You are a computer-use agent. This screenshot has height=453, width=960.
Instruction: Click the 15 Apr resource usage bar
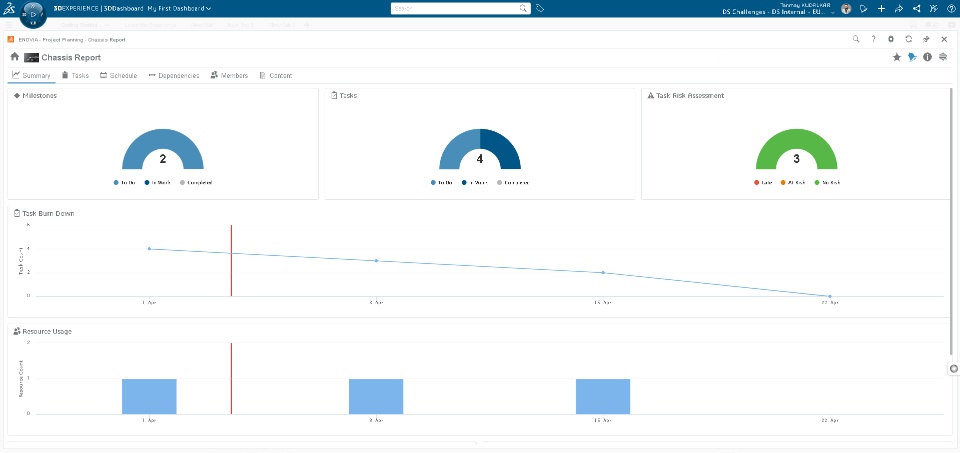(x=603, y=397)
